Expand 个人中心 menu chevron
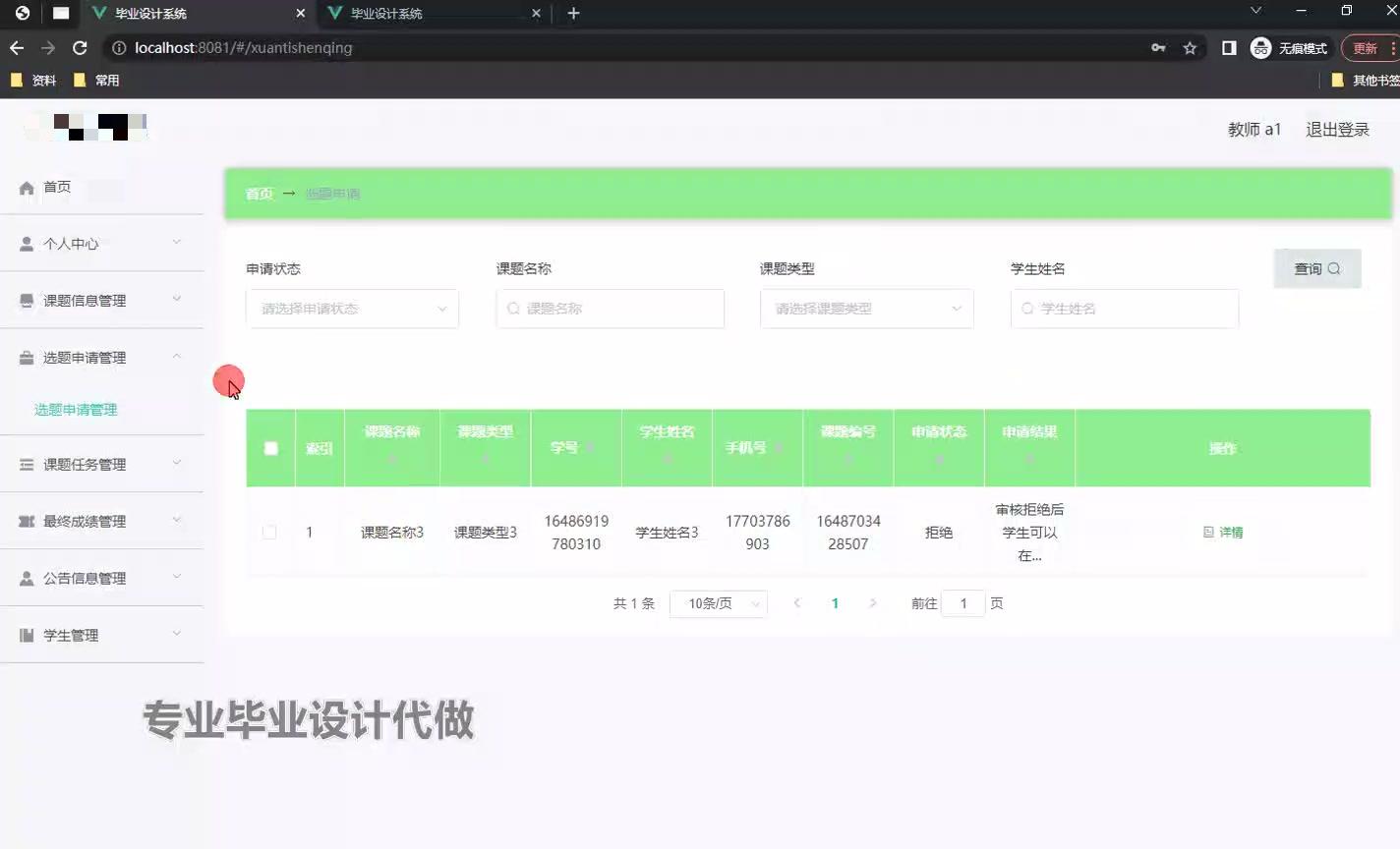Image resolution: width=1400 pixels, height=849 pixels. tap(177, 242)
